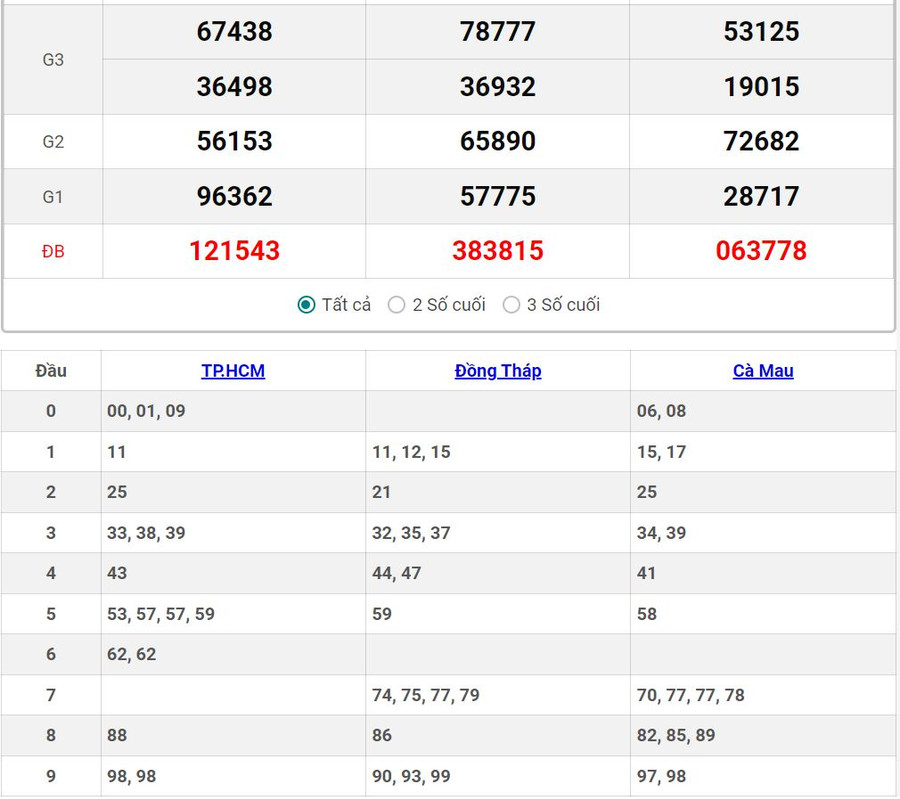
Task: Click the cell containing '53, 57, 57, 59'
Action: 161,614
